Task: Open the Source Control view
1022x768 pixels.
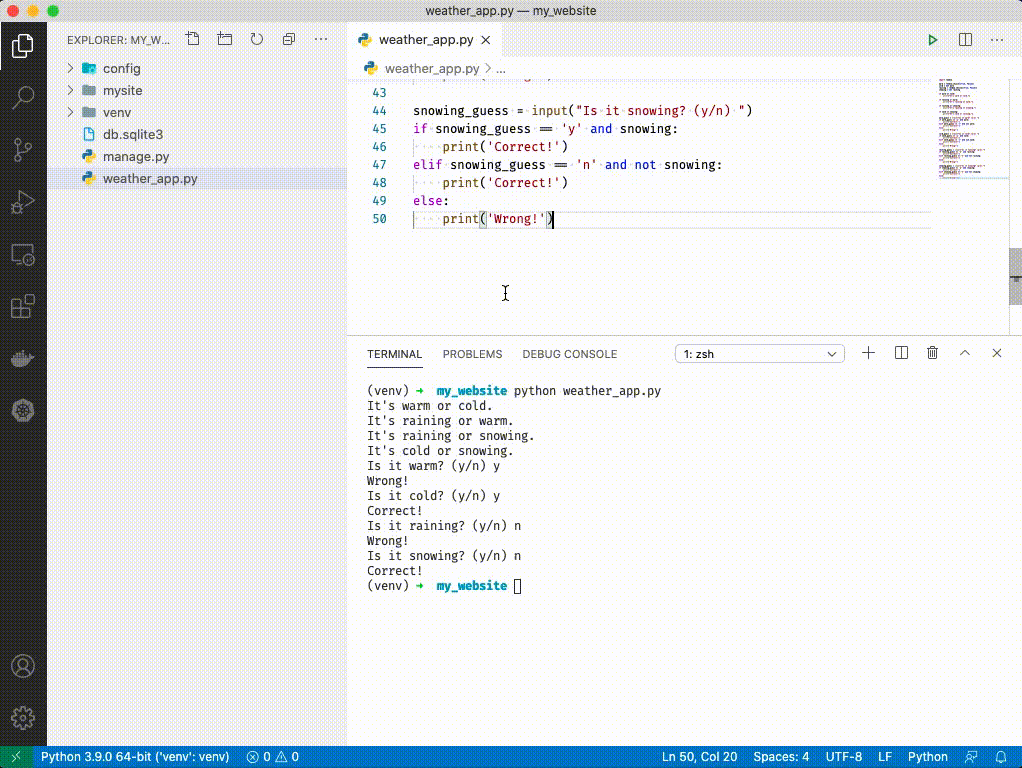Action: pos(22,151)
